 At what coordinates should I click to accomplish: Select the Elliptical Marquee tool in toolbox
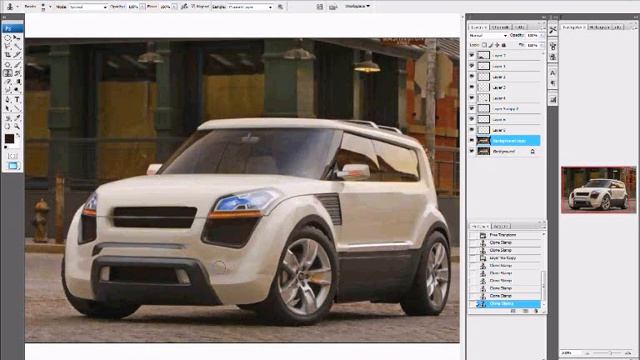(7, 38)
